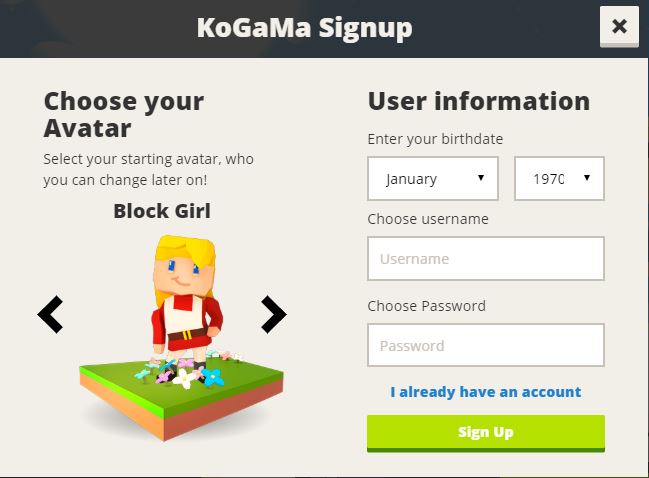This screenshot has height=478, width=649.
Task: Click the "Choose Password" label
Action: point(427,306)
